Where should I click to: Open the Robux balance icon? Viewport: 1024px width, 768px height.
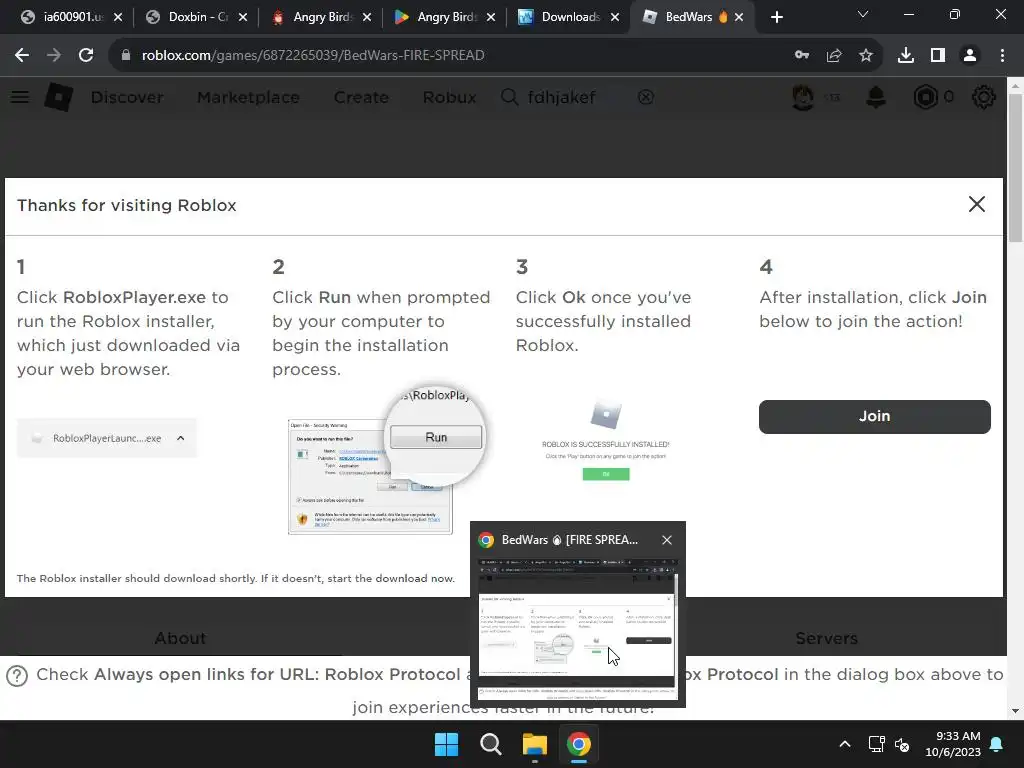[925, 97]
